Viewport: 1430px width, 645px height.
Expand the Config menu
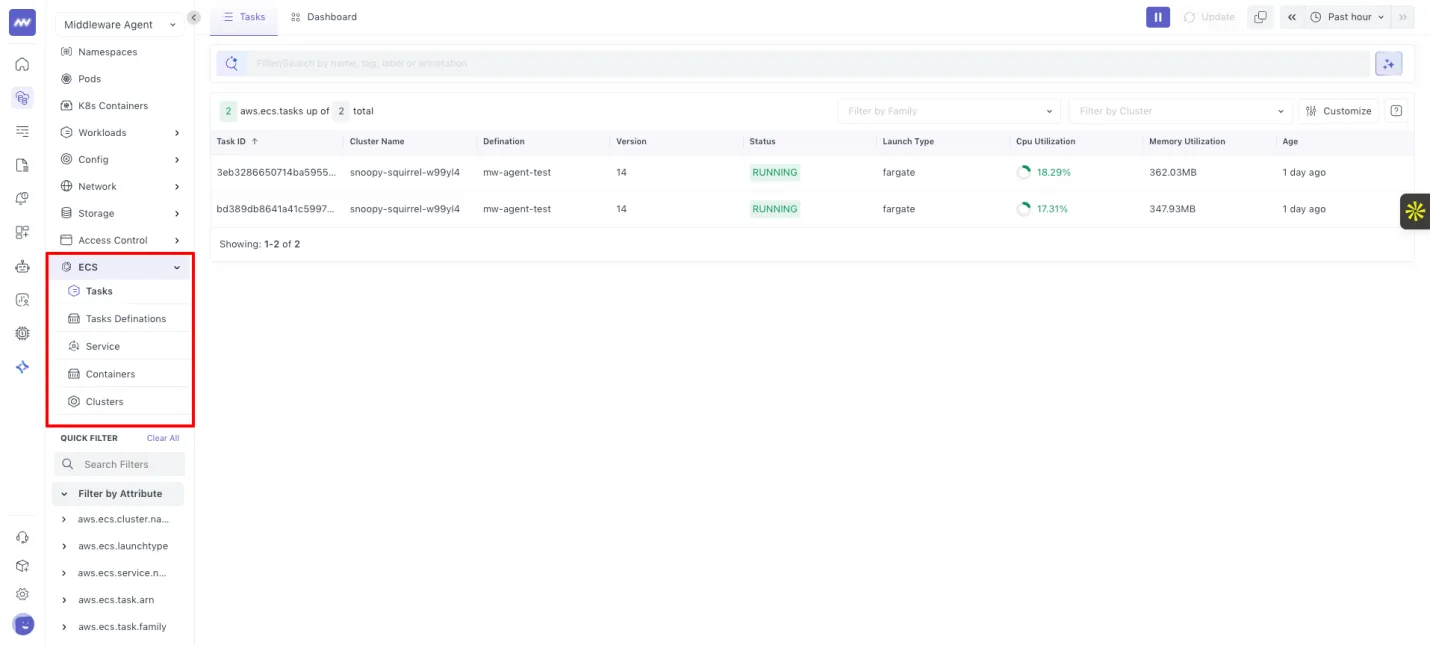coord(120,159)
